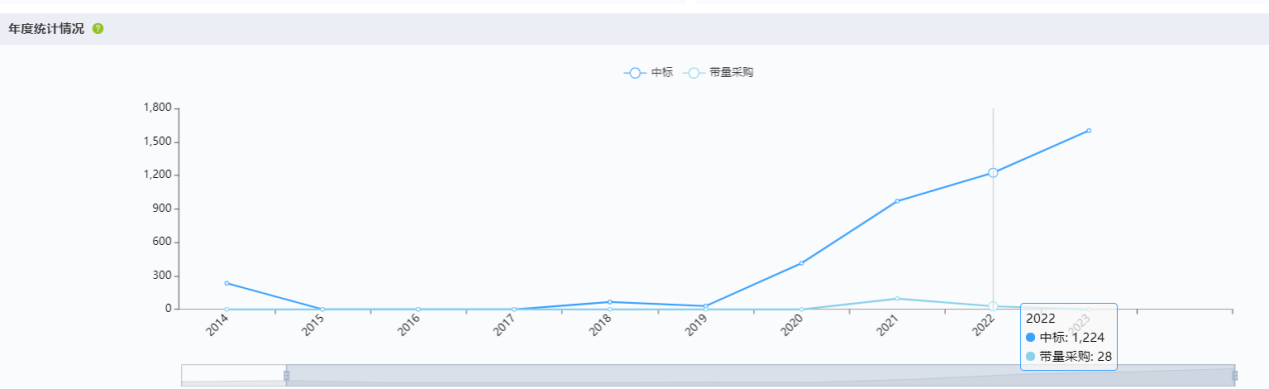Click the selected range of the data zoom bar

[x=760, y=376]
